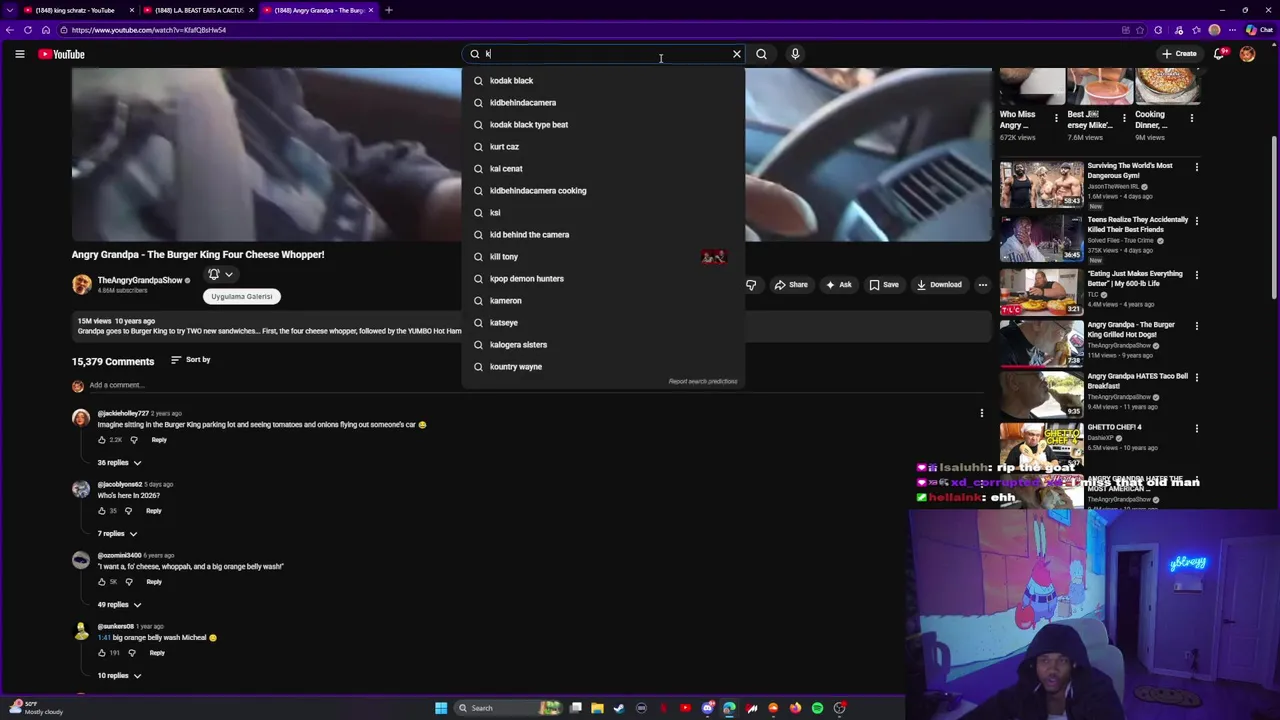Screen dimensions: 1280x720
Task: Select the 'kpop demon hunters' suggestion
Action: (x=603, y=278)
